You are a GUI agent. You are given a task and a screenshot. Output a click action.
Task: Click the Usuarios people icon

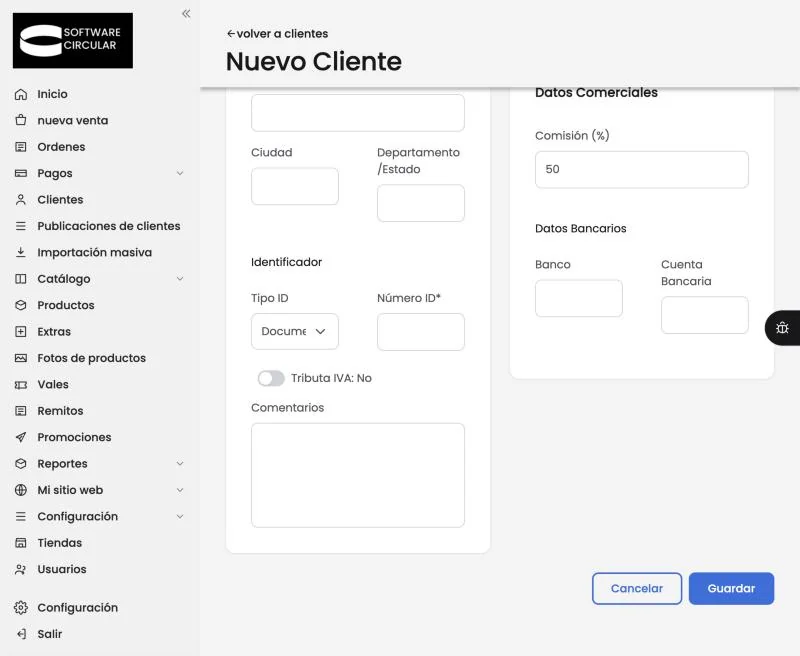[21, 569]
